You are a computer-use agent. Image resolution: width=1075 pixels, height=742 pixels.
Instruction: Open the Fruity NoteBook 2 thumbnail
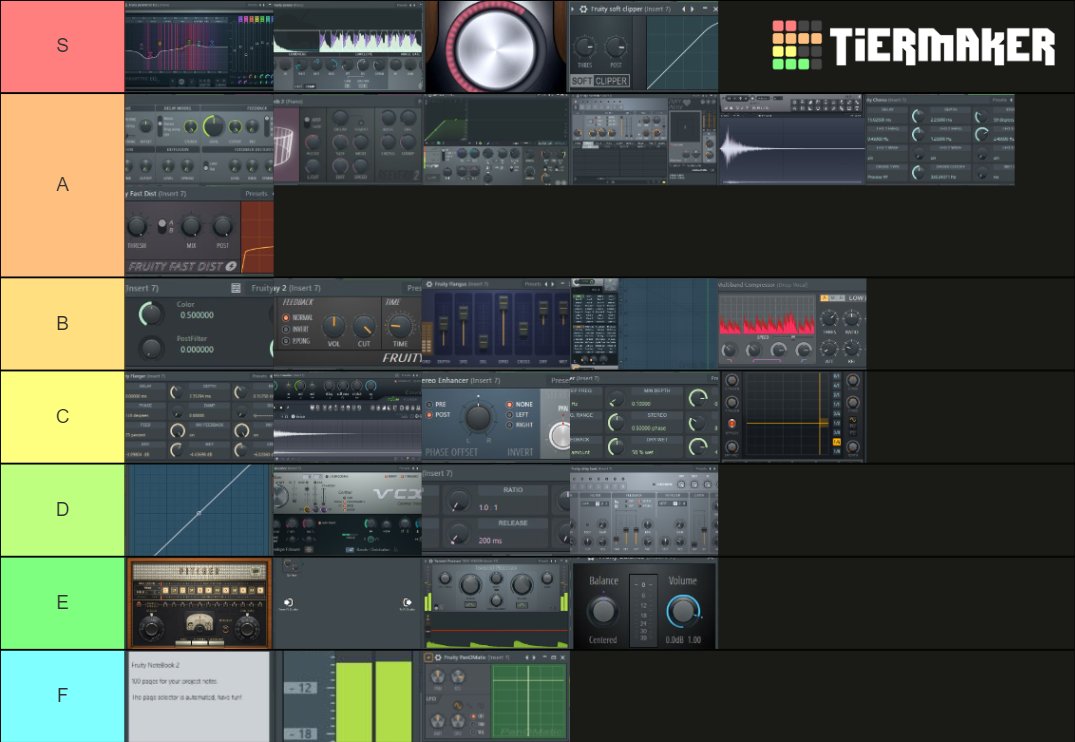198,695
